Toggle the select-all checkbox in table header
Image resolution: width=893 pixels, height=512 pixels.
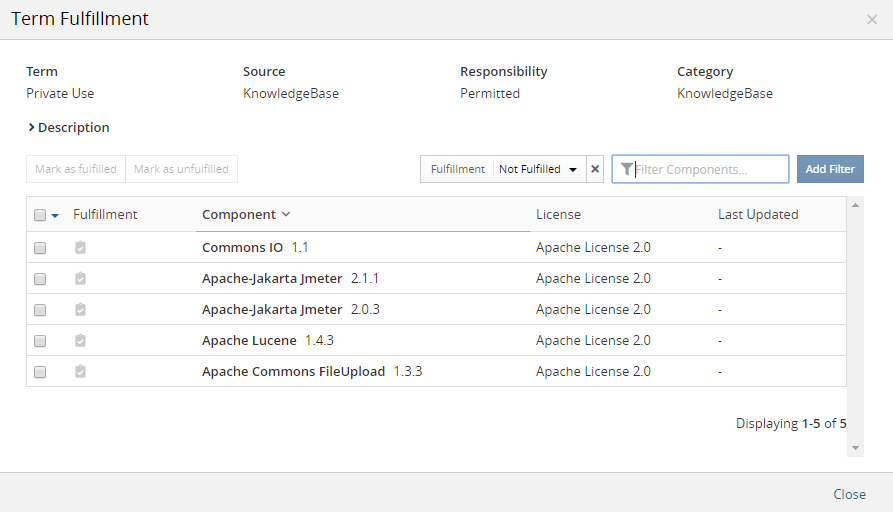point(40,215)
